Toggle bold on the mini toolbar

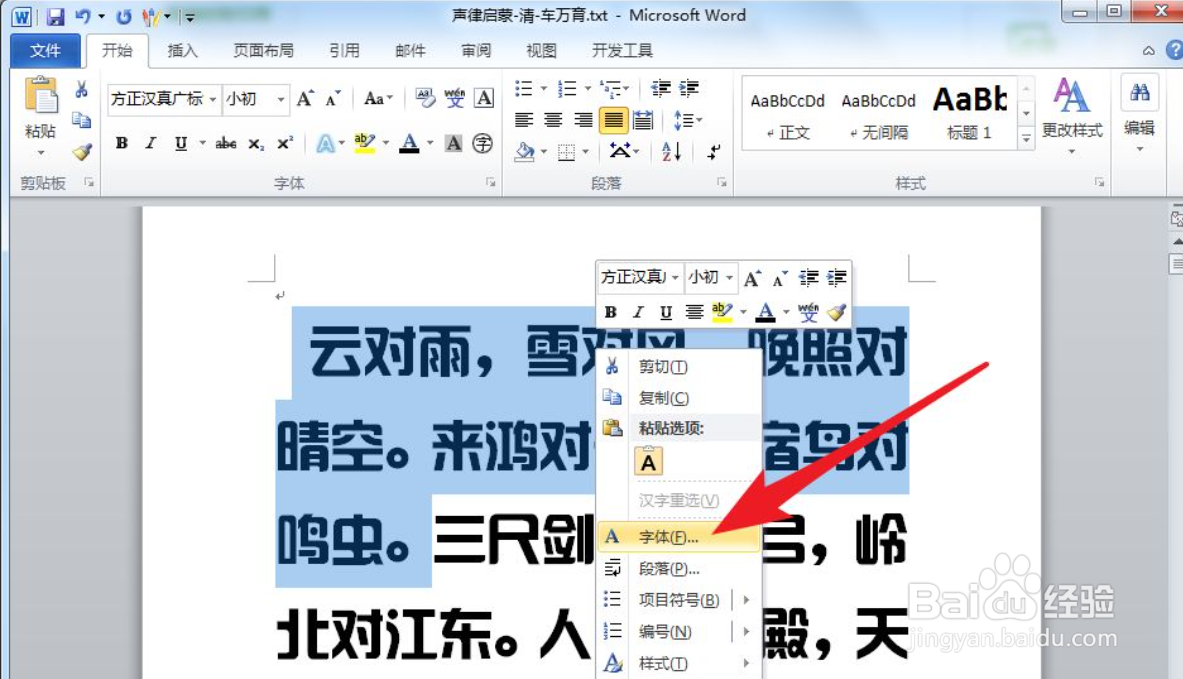click(x=610, y=312)
